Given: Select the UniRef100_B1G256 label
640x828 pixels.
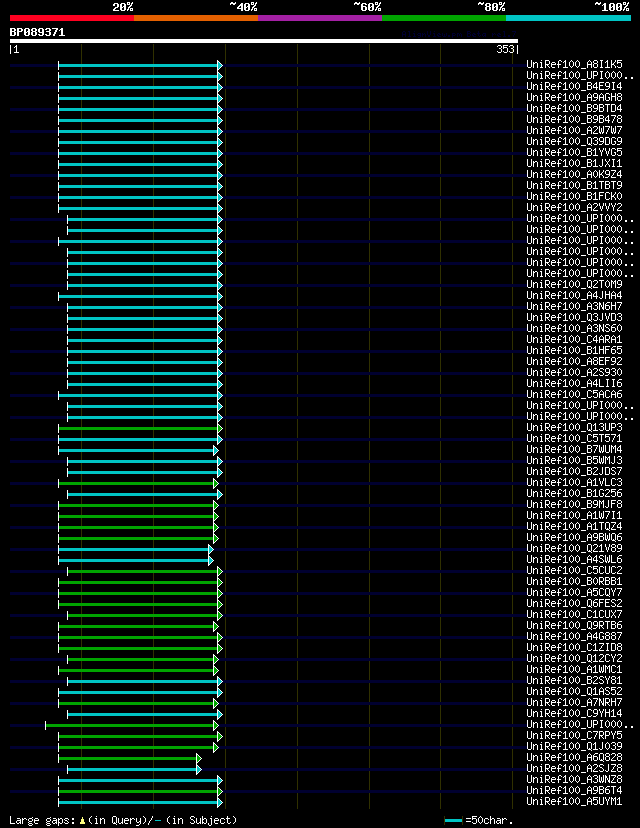Looking at the screenshot, I should pyautogui.click(x=574, y=494).
